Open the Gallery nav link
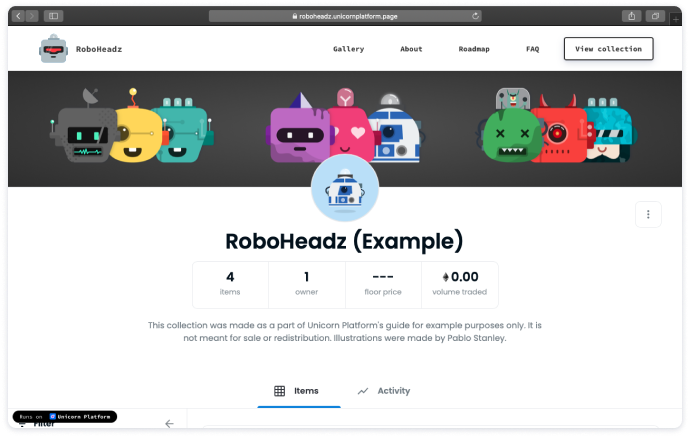 [x=348, y=49]
